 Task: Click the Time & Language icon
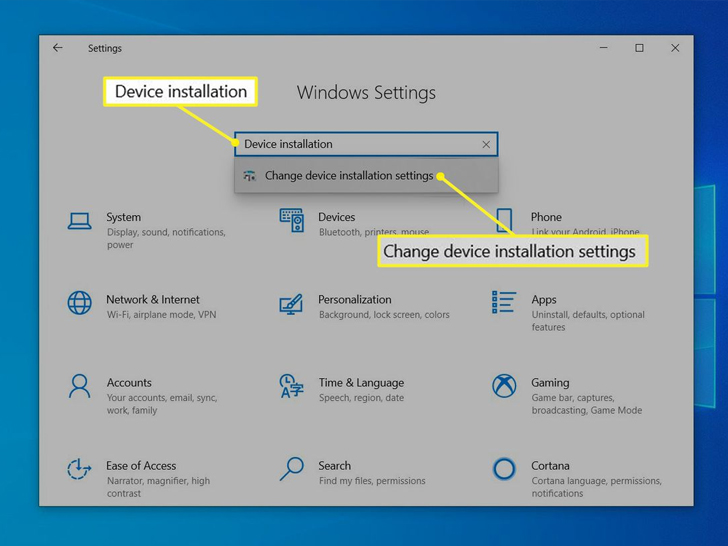click(x=291, y=386)
